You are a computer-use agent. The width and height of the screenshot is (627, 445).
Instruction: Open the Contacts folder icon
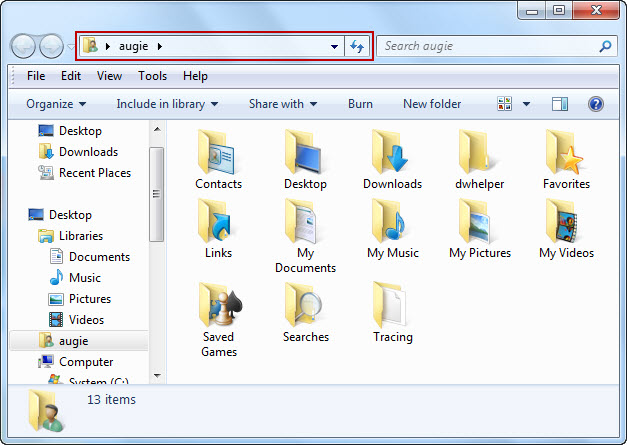coord(218,153)
